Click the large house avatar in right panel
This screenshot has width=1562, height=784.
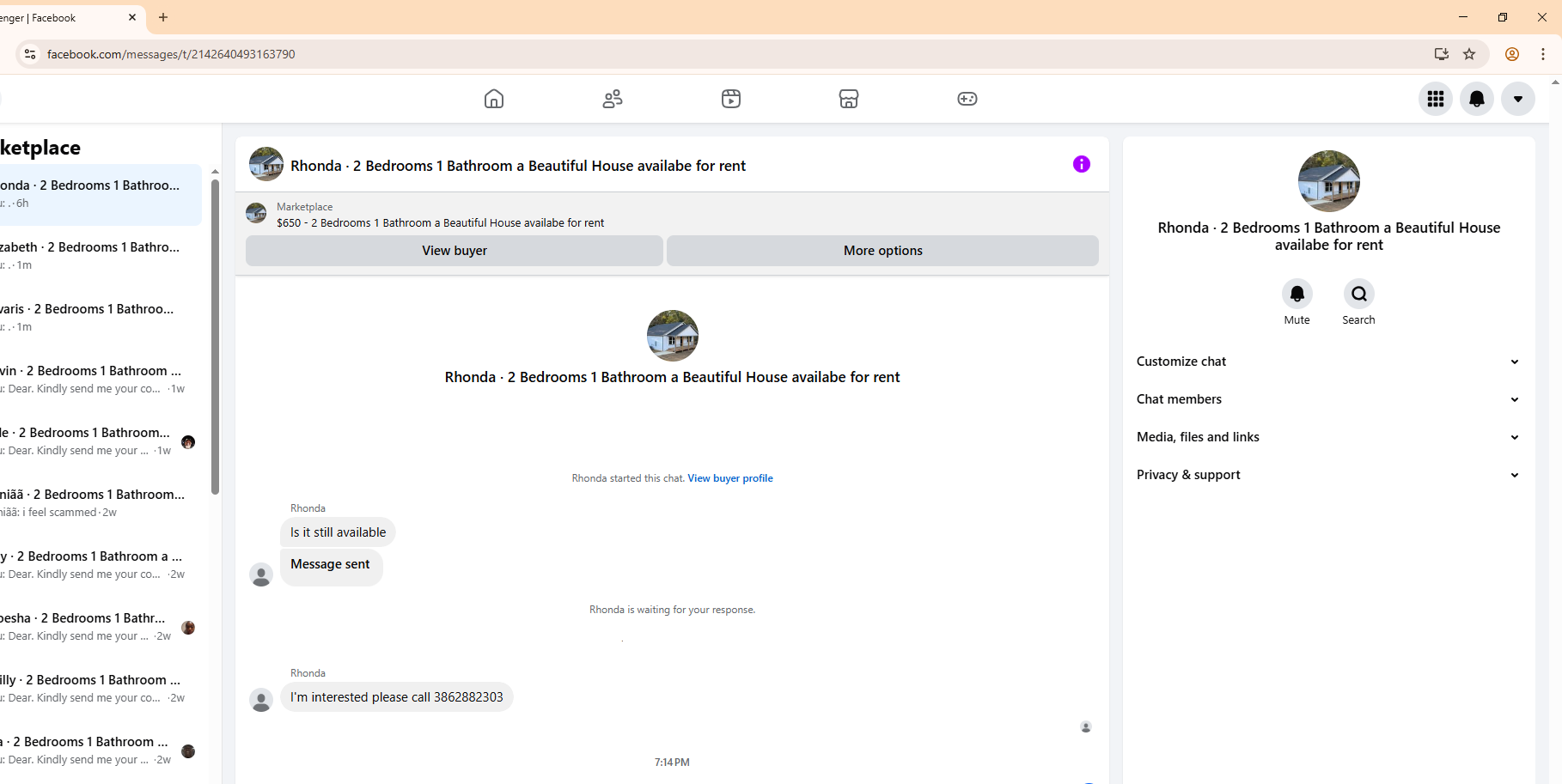(x=1329, y=181)
